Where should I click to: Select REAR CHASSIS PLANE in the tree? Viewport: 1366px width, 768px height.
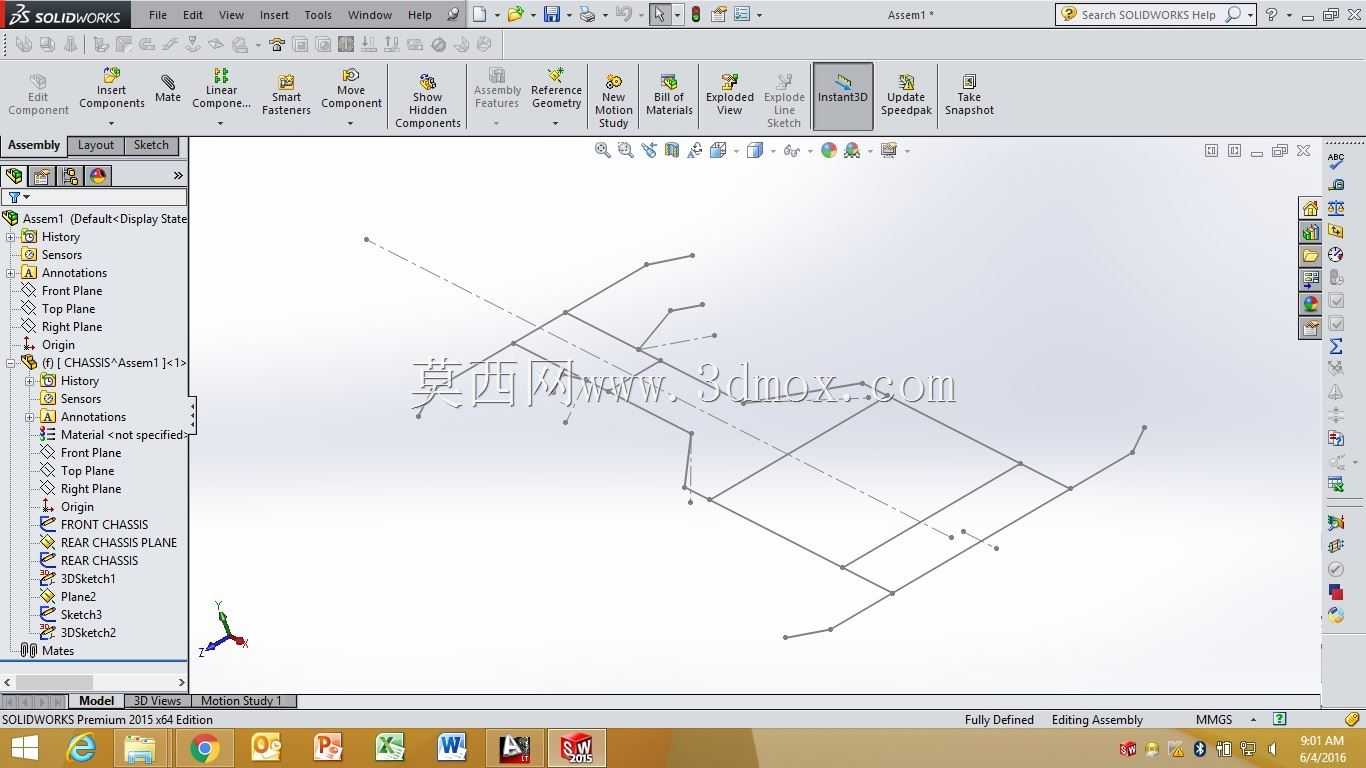[119, 543]
